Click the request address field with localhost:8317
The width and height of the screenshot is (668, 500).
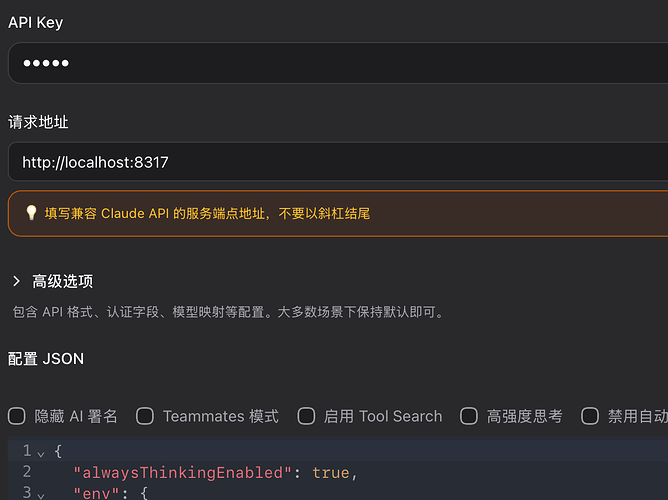[x=338, y=162]
